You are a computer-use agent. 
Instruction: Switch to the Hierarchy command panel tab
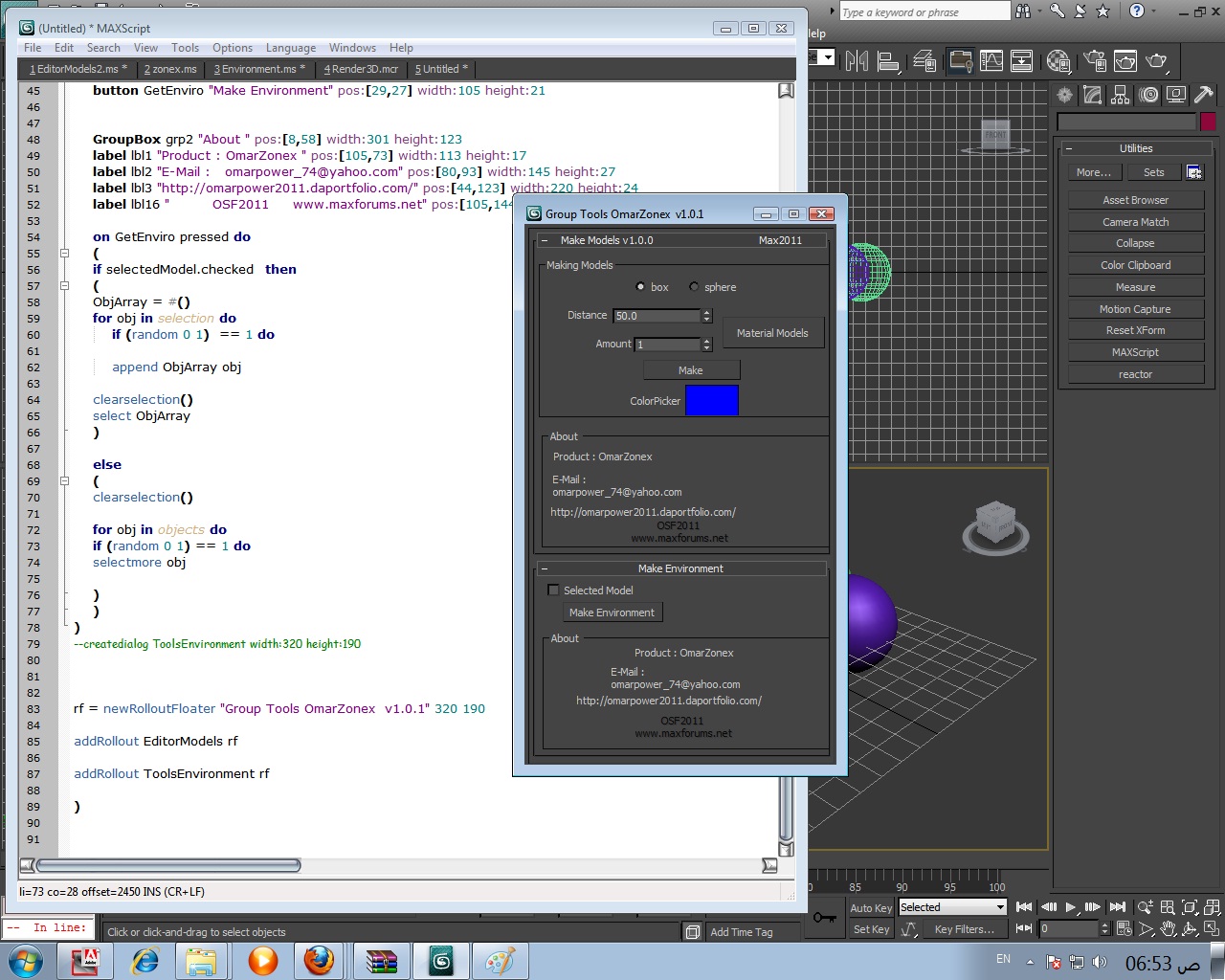click(x=1121, y=95)
